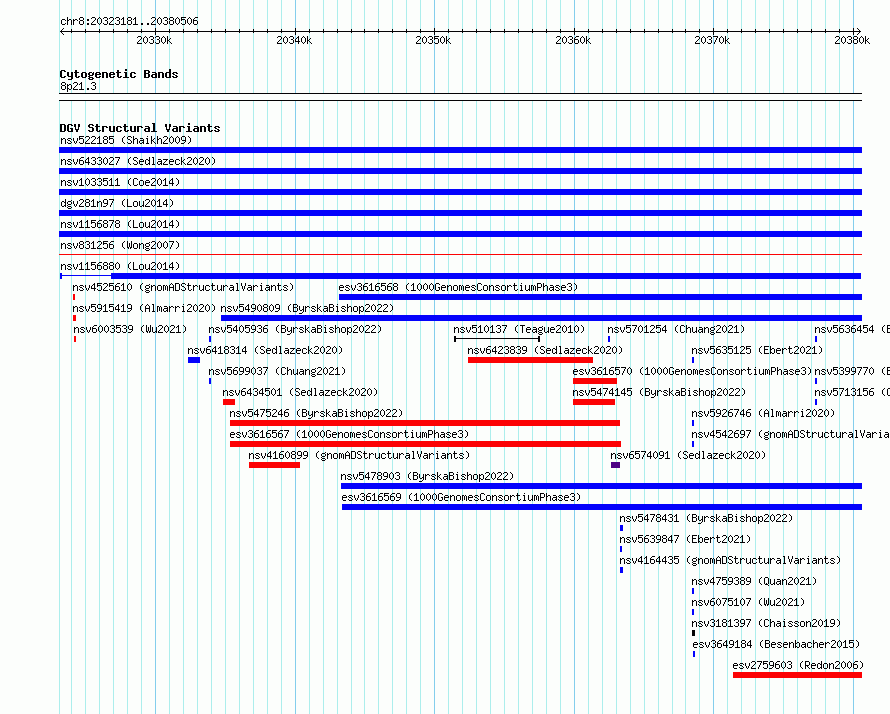Open esv2759603 (Redon2006) label
The image size is (890, 714).
point(798,665)
